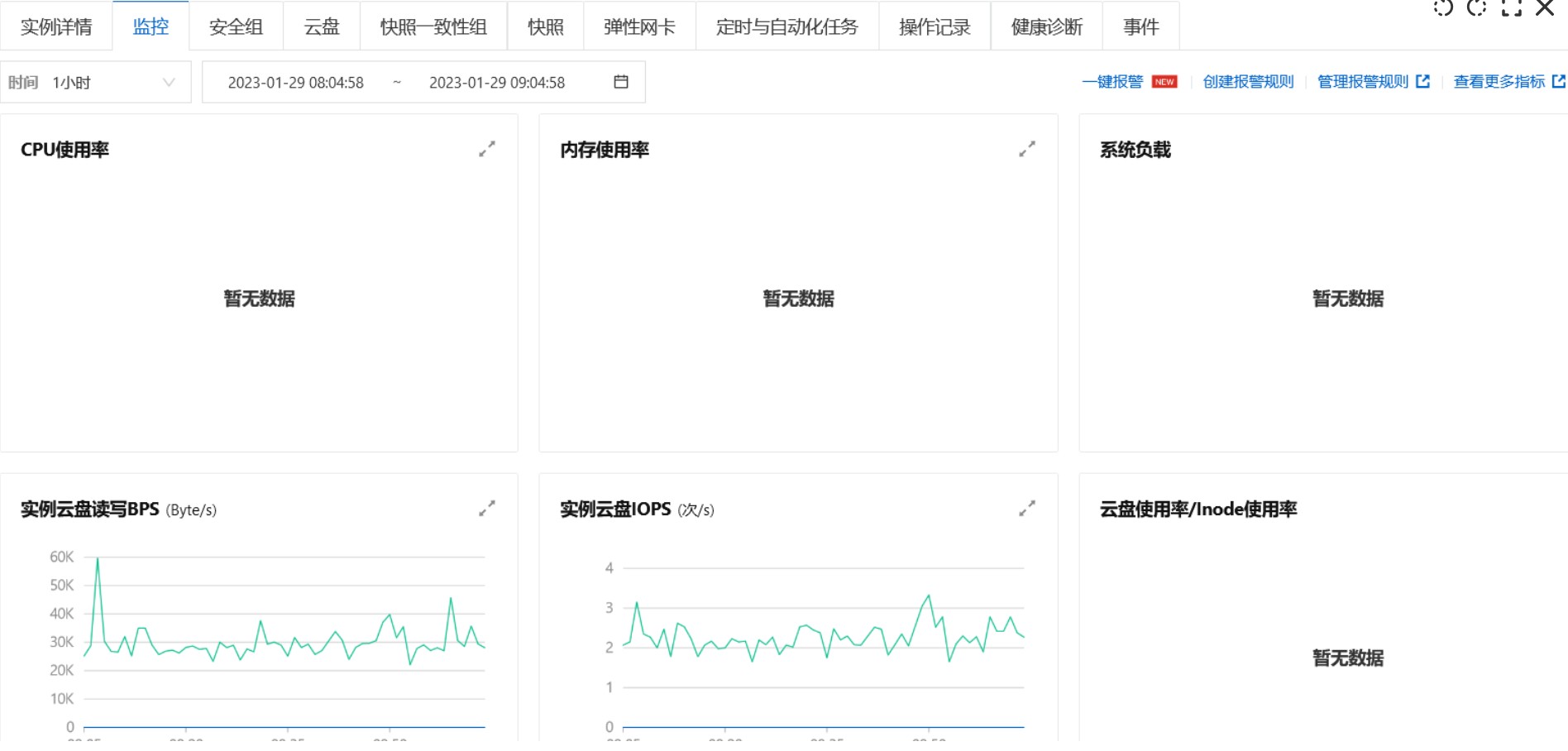Viewport: 1568px width, 751px height.
Task: Click the start time field 2023-01-29 08:04:58
Action: point(296,83)
